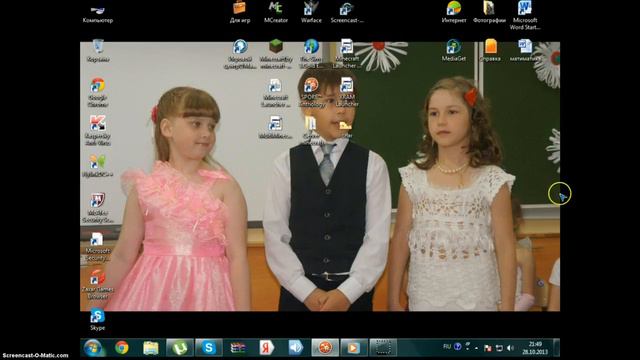Screen dimensions: 640x360
Task: Open the blue speaker app in taskbar
Action: [x=296, y=348]
